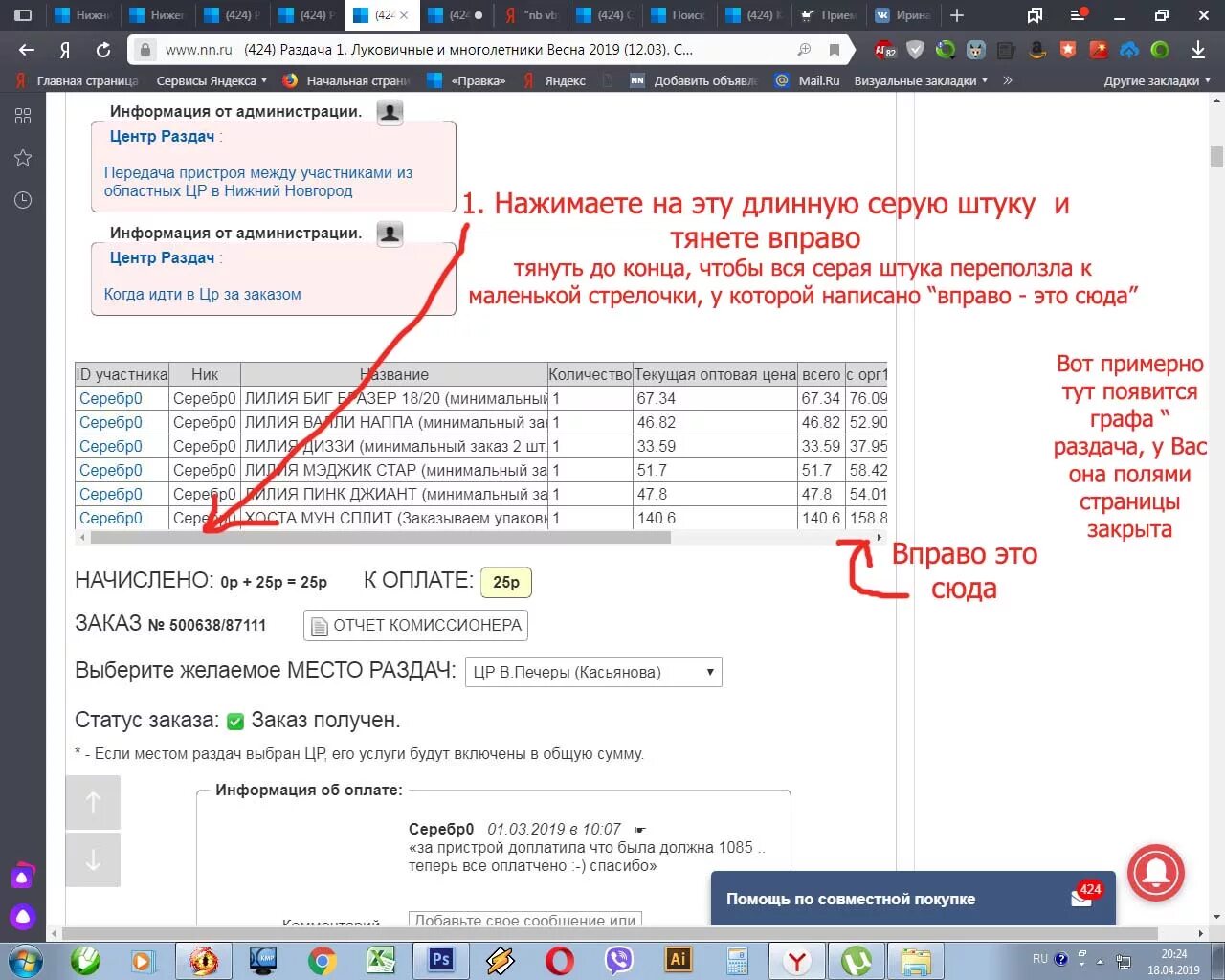Screen dimensions: 1225x980
Task: Open the 'МЕСТО РАЗДАЧ' dropdown ЦР В.Печеры
Action: 593,672
